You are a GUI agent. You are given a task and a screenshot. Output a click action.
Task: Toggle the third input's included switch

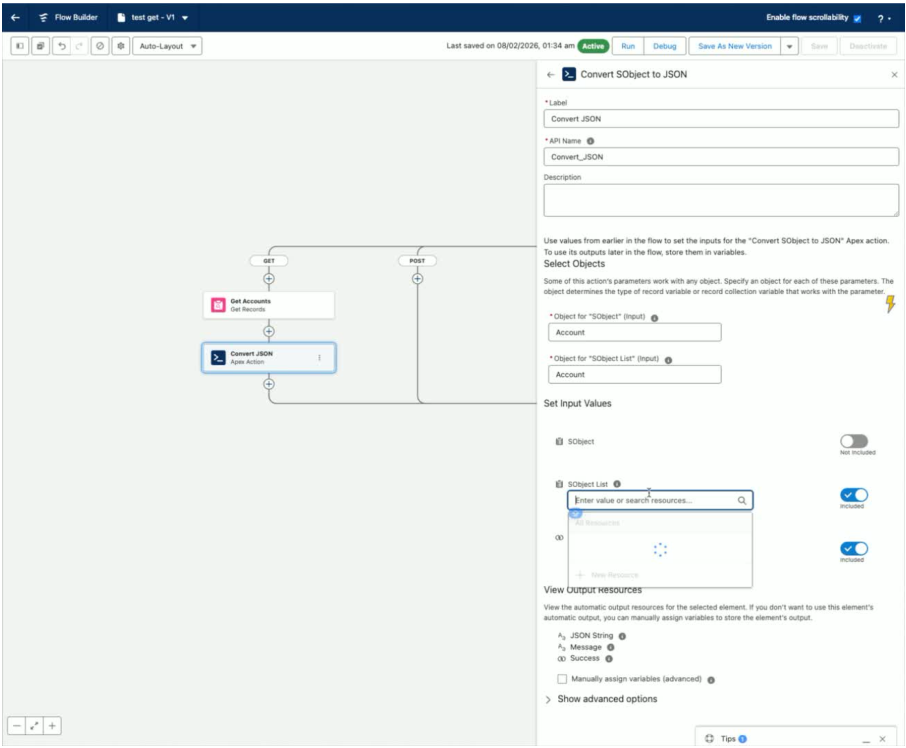click(x=854, y=549)
